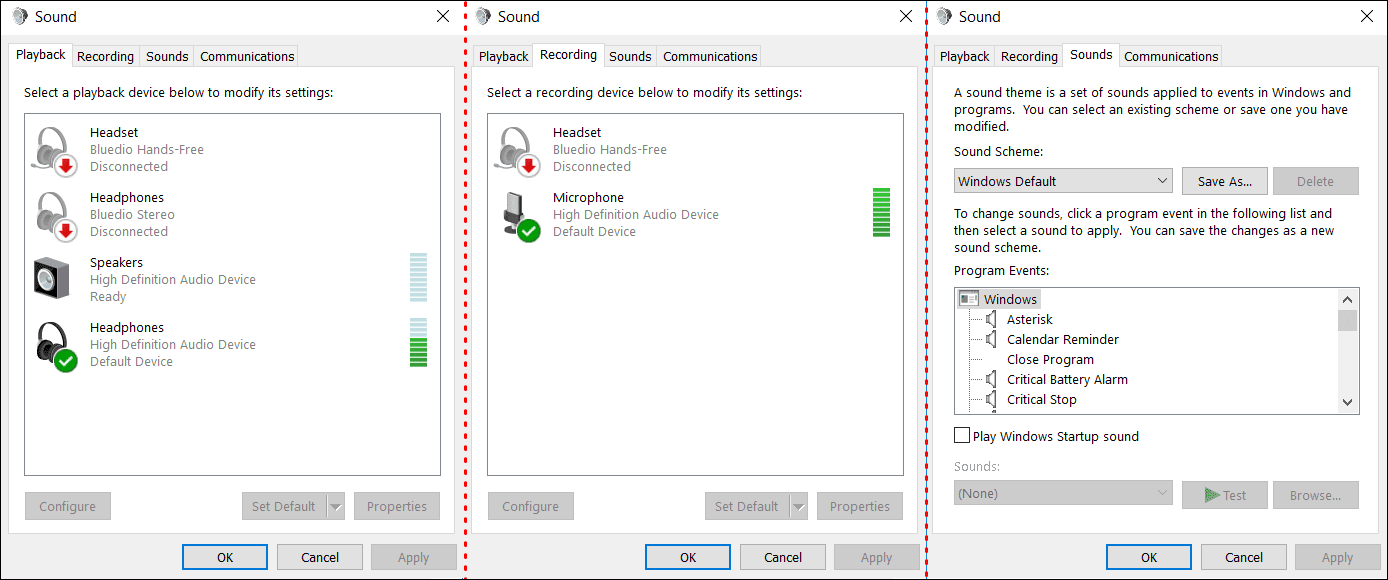
Task: Click OK in the Sounds window
Action: 1149,557
